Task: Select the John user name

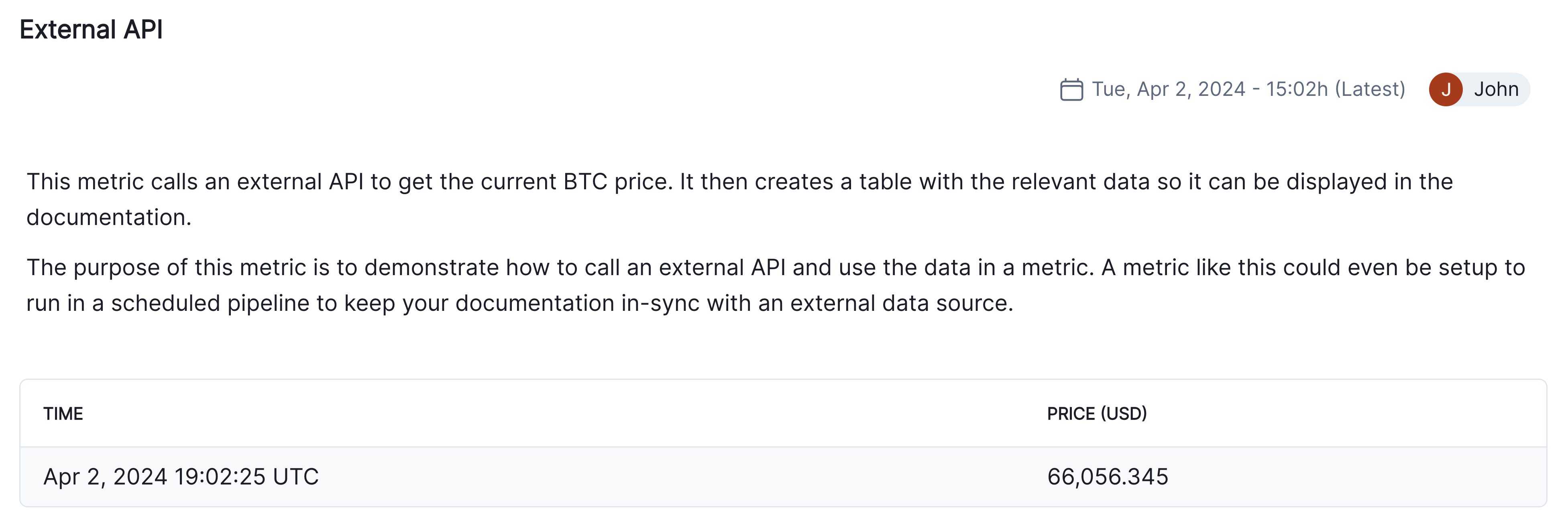Action: click(1496, 89)
